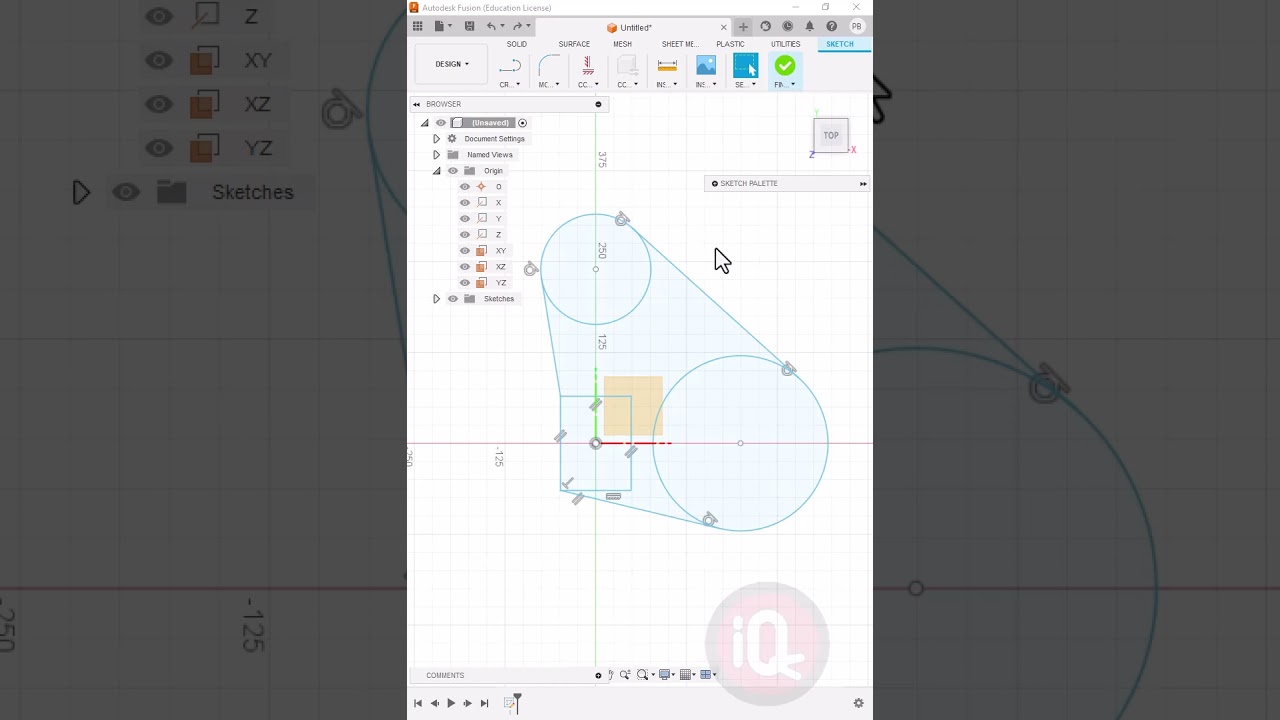Open the Create panel dropdown arrow
Image resolution: width=1280 pixels, height=720 pixels.
[x=518, y=85]
